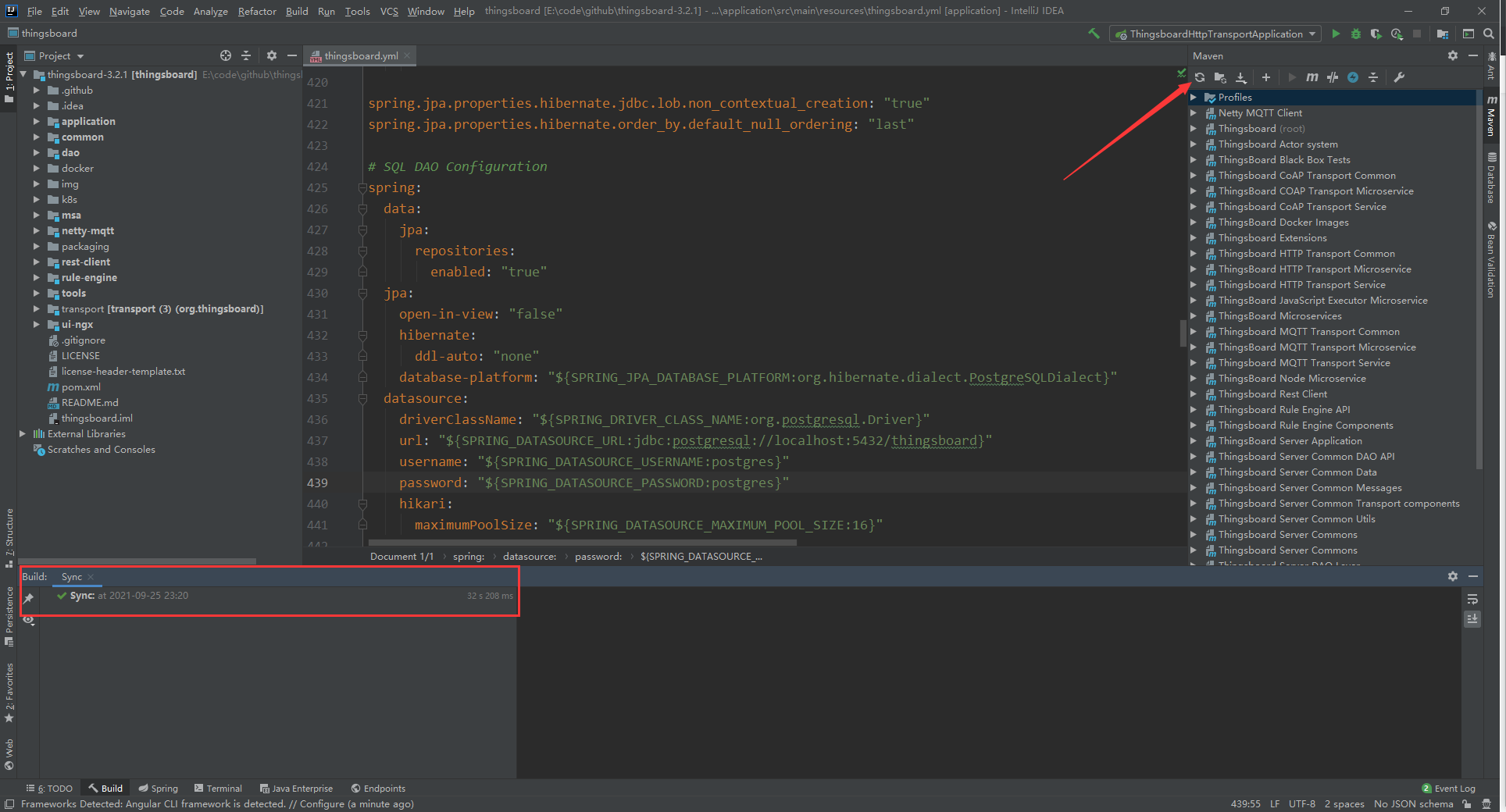Open the Refactor menu
The image size is (1506, 812).
(x=257, y=11)
